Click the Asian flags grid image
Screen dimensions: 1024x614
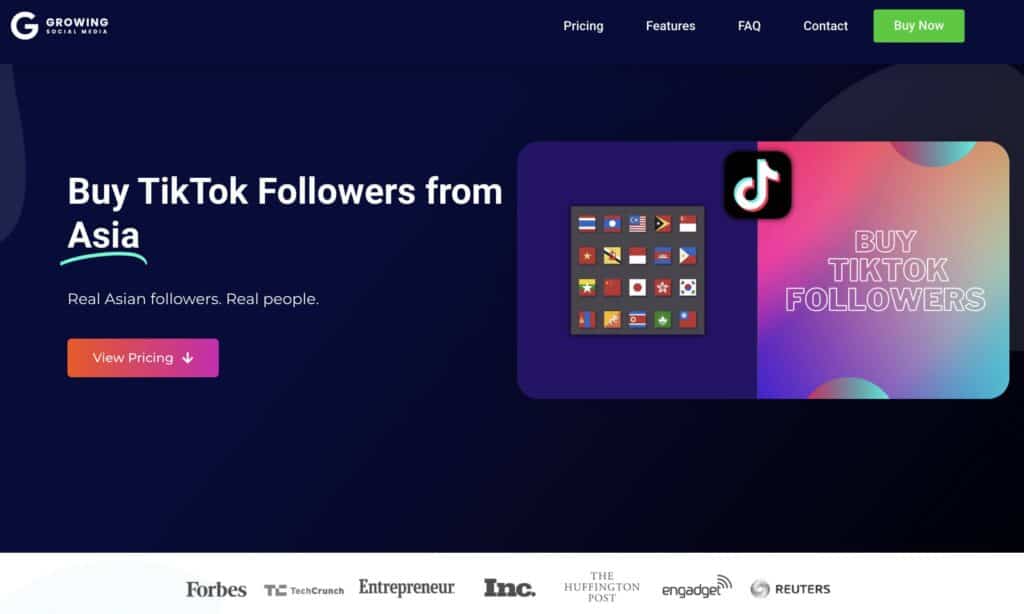click(637, 270)
